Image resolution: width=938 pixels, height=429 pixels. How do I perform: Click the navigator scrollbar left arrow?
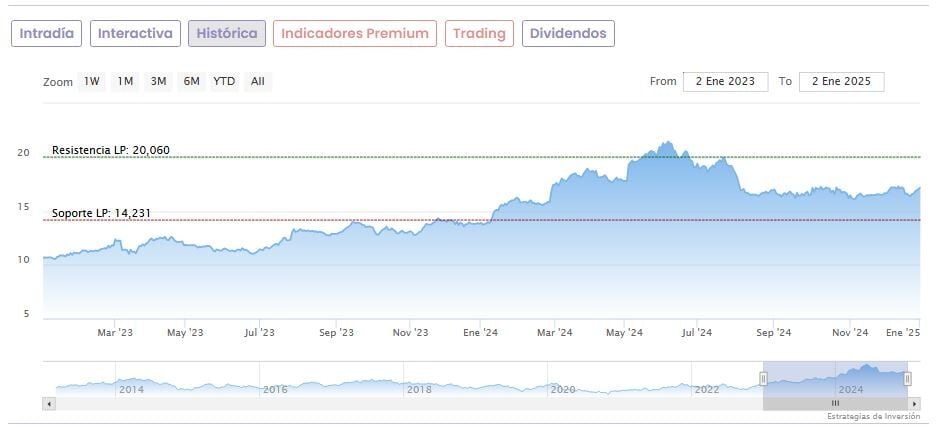click(48, 403)
